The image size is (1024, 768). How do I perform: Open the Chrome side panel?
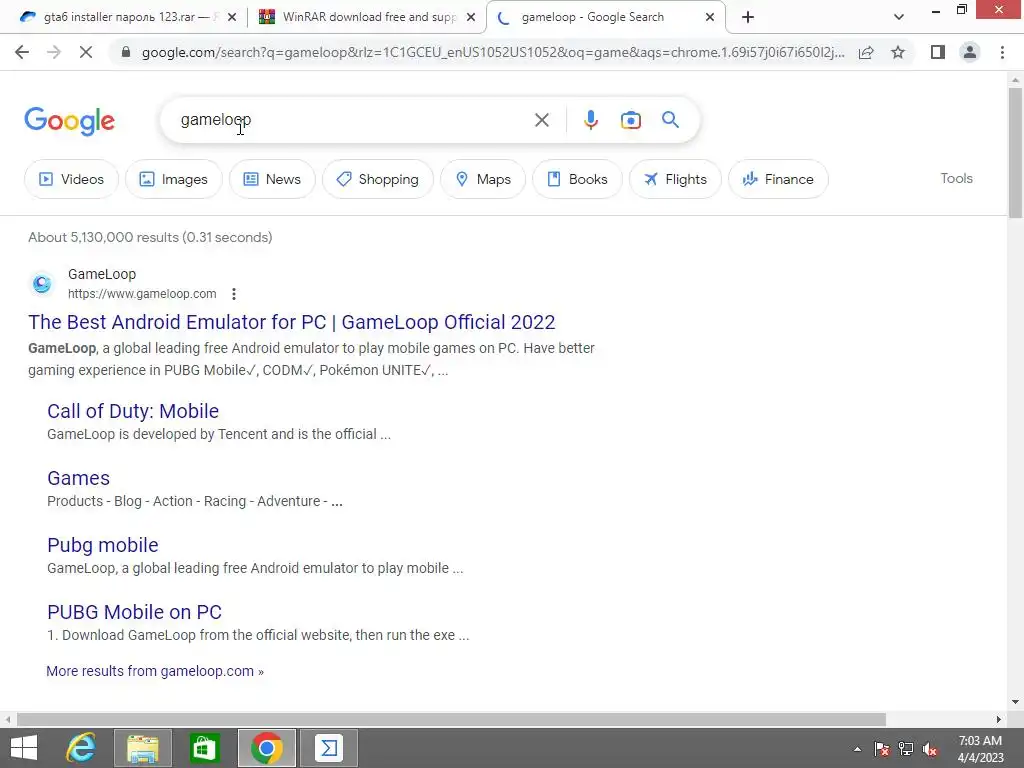[938, 52]
